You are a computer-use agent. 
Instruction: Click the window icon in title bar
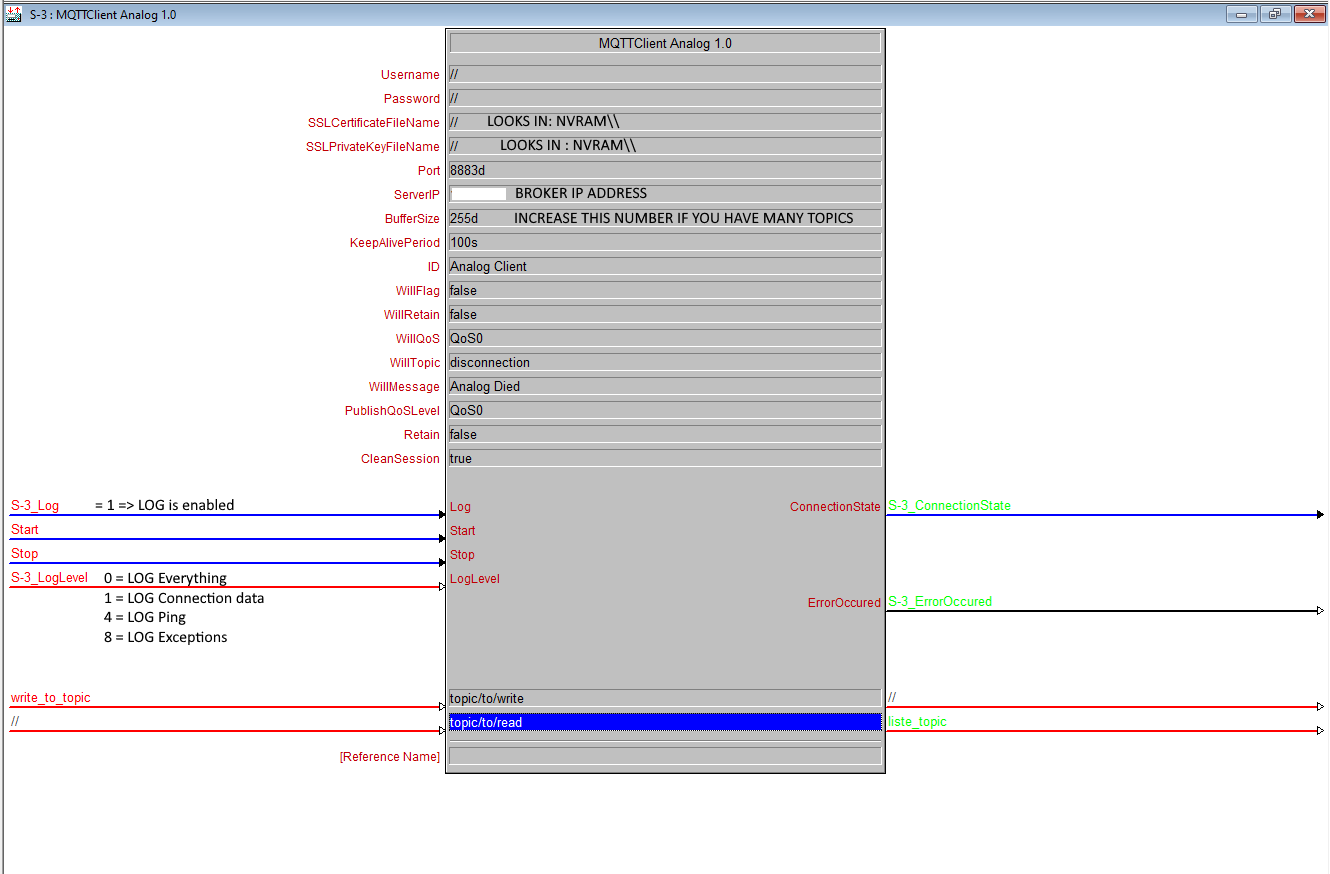(x=15, y=14)
